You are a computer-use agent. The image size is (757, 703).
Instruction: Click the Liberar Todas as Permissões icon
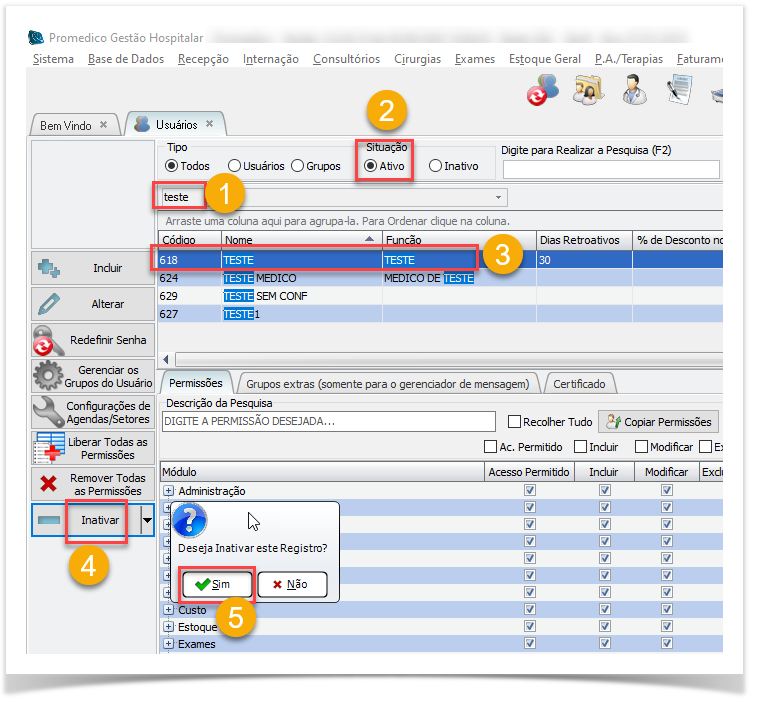[x=49, y=449]
